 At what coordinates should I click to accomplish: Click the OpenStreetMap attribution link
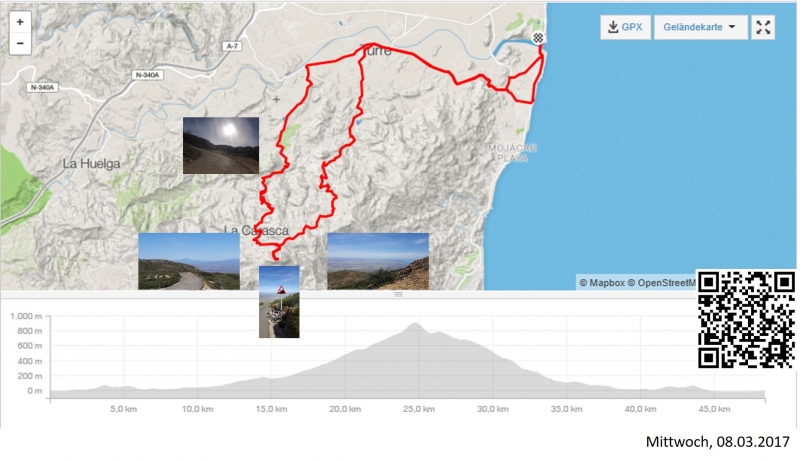pyautogui.click(x=662, y=283)
